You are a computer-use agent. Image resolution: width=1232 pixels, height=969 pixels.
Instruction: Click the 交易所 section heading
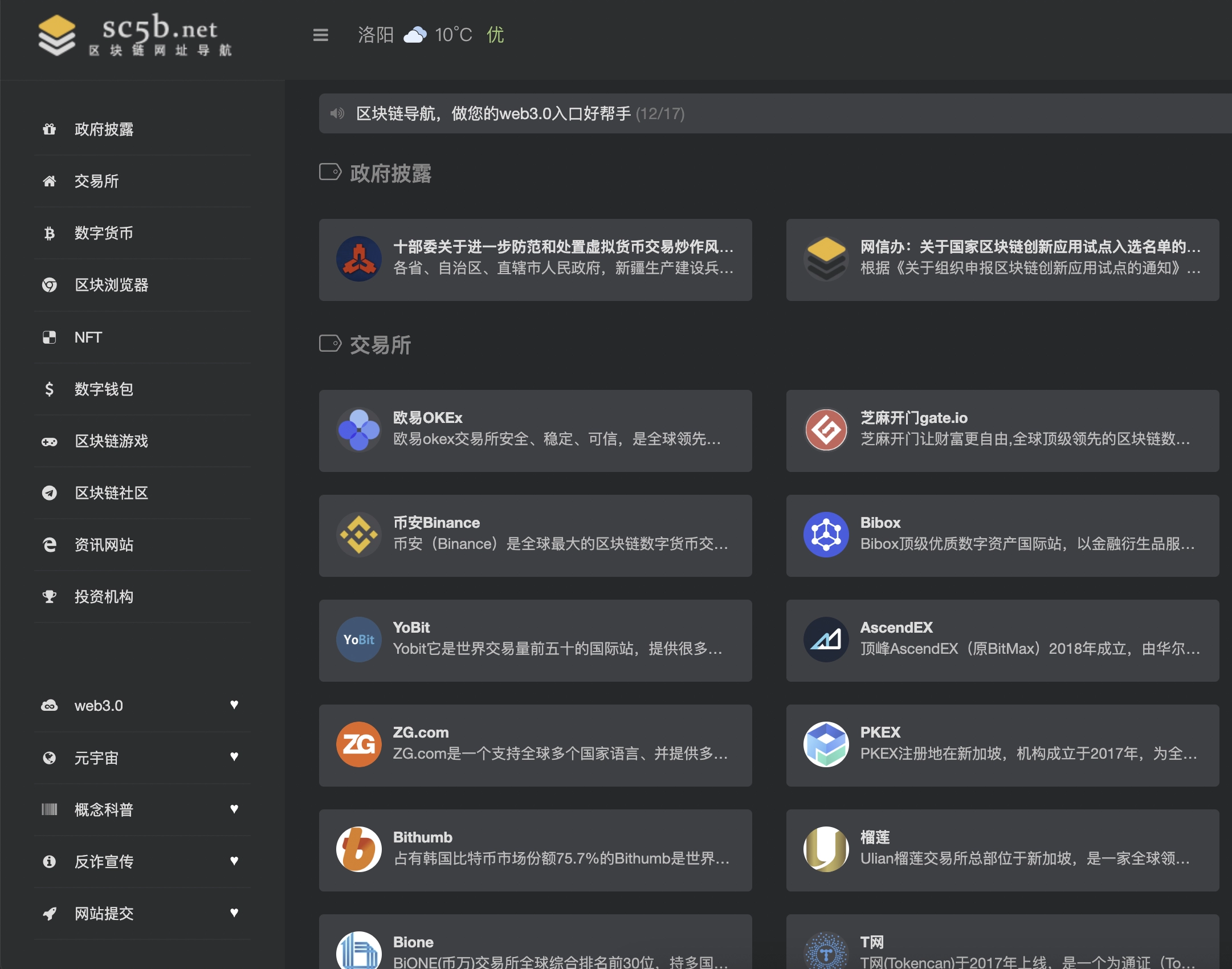click(380, 345)
